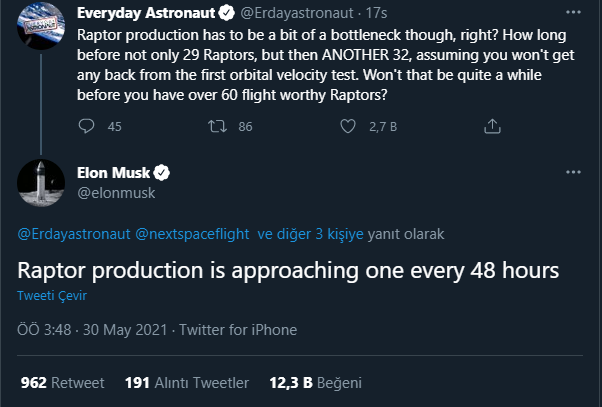Viewport: 602px width, 407px height.
Task: Click the Elon Musk display name
Action: 113,173
